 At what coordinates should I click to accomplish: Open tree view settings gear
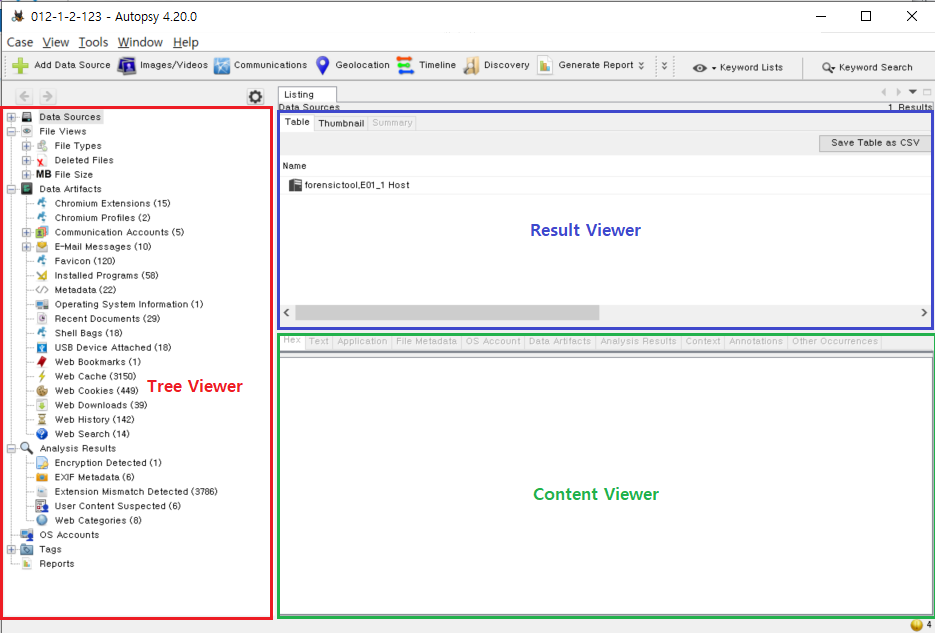(255, 97)
